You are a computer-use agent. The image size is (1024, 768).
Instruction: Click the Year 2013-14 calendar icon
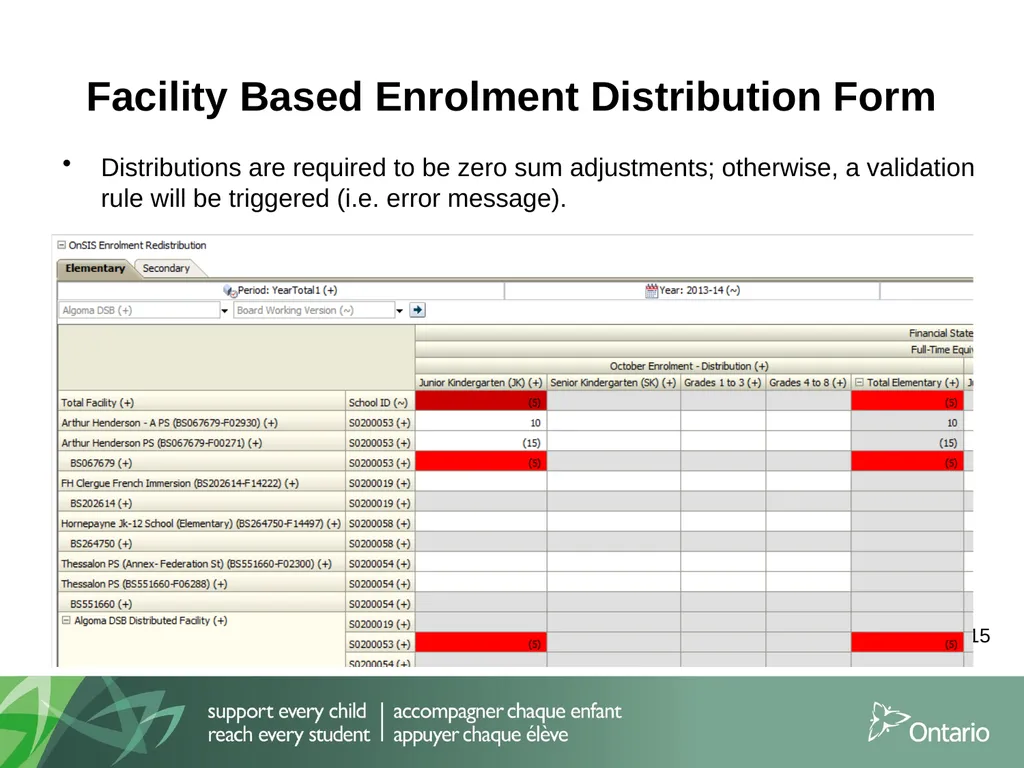tap(651, 291)
